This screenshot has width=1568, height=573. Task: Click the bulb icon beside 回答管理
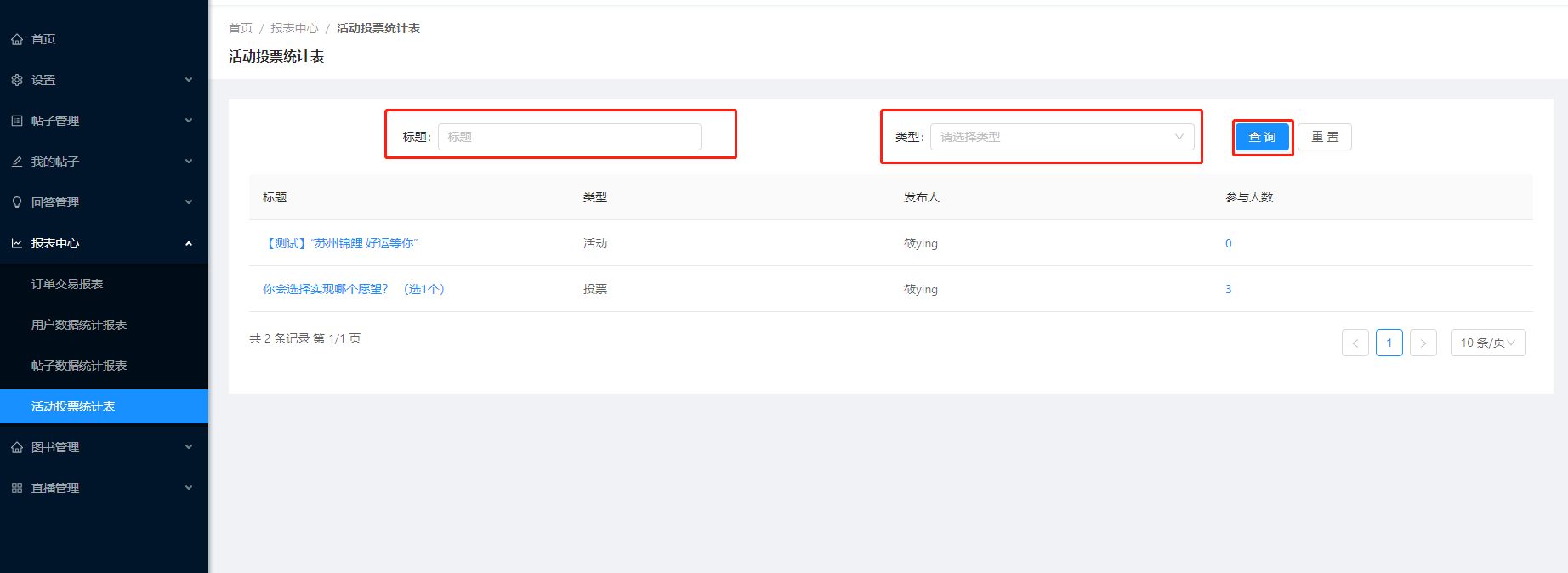point(17,202)
